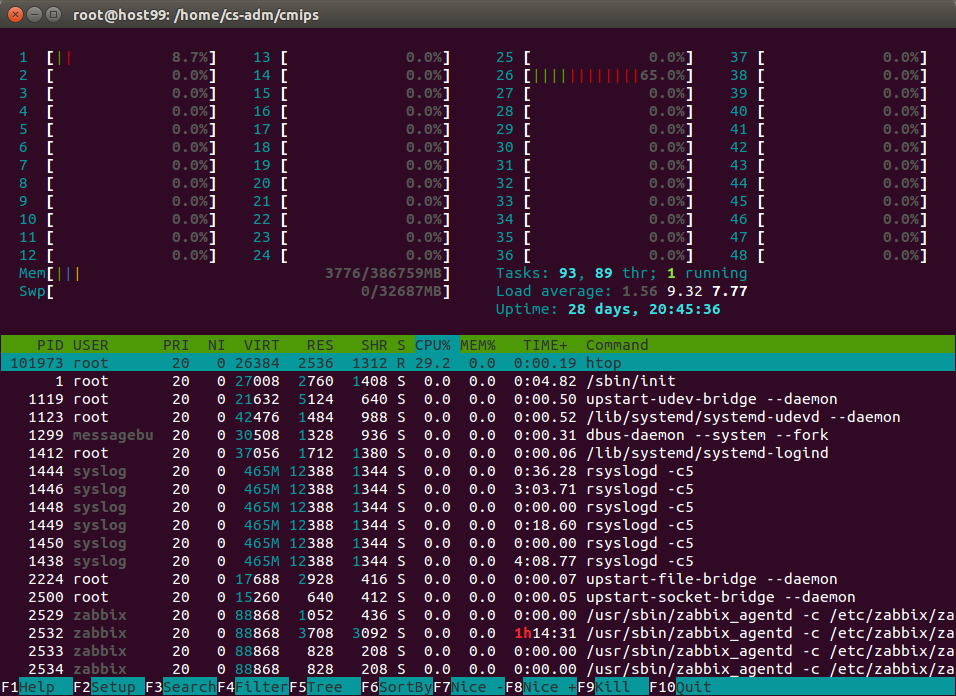The width and height of the screenshot is (956, 696).
Task: Quit htop using the F10 button
Action: [x=680, y=687]
